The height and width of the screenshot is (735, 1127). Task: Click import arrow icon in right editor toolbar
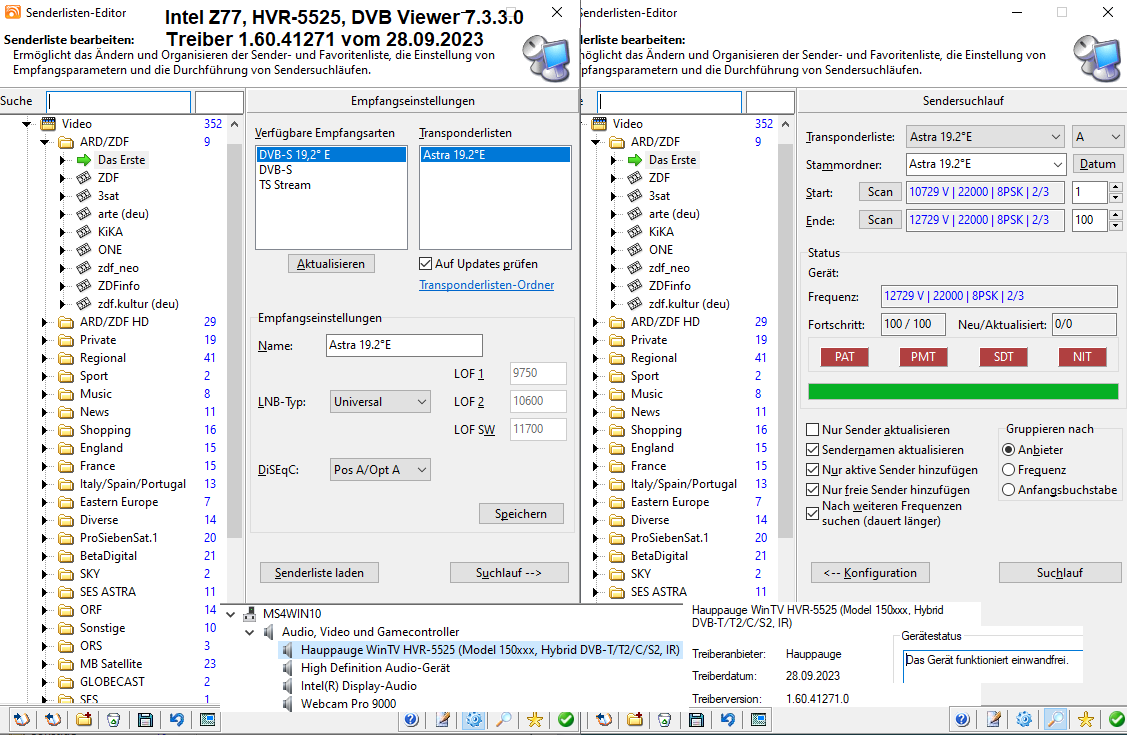click(604, 719)
